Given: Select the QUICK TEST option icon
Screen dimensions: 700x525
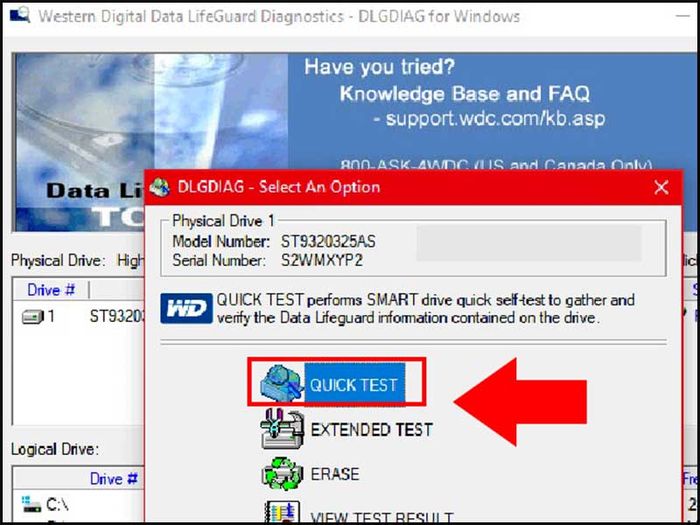Looking at the screenshot, I should pyautogui.click(x=282, y=383).
